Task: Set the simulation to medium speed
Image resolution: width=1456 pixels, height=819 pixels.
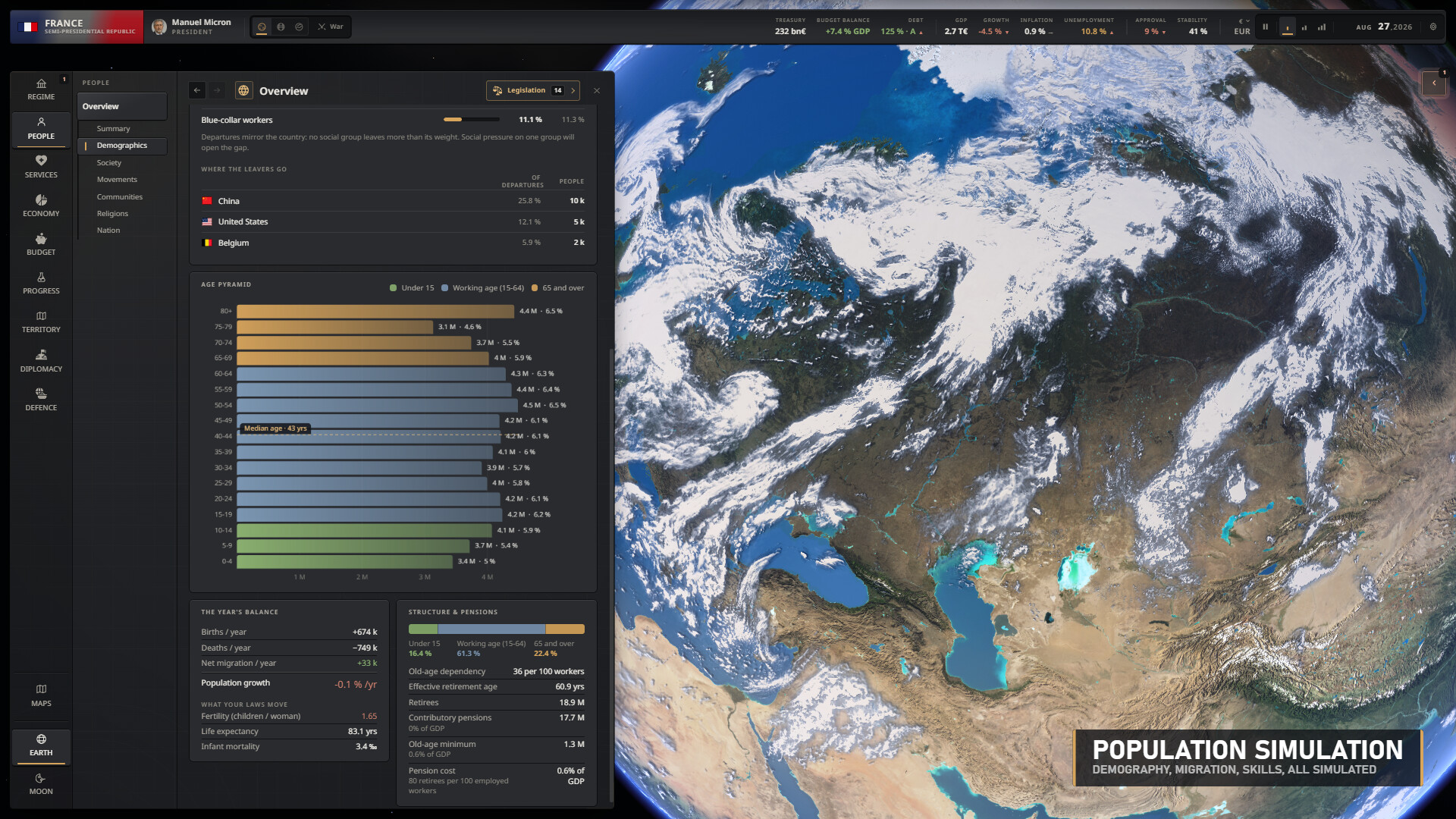Action: pyautogui.click(x=1304, y=27)
